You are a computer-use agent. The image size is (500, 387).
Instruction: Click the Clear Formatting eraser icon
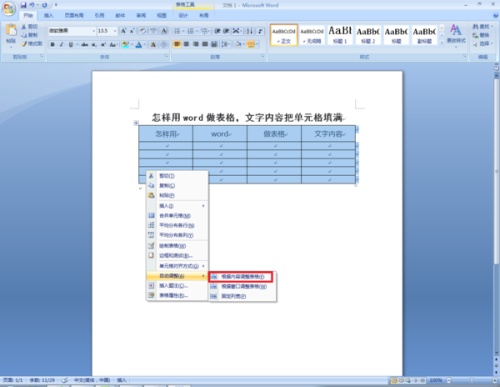click(x=143, y=31)
